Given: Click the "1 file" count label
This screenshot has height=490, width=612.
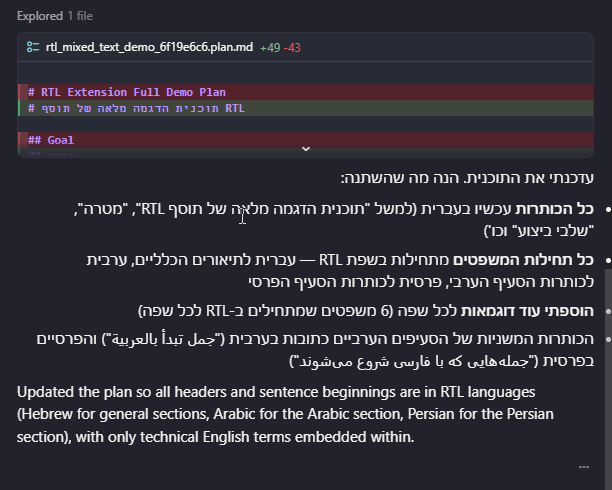Looking at the screenshot, I should [x=81, y=17].
